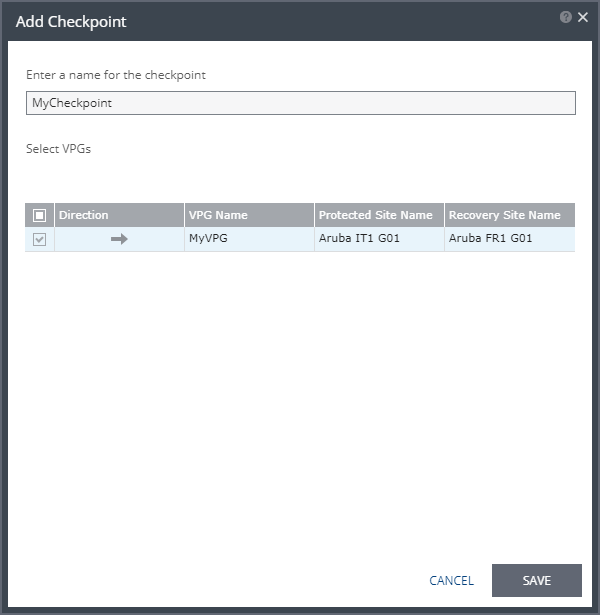Screen dimensions: 600x615
Task: Sort by the Direction column header
Action: [119, 215]
